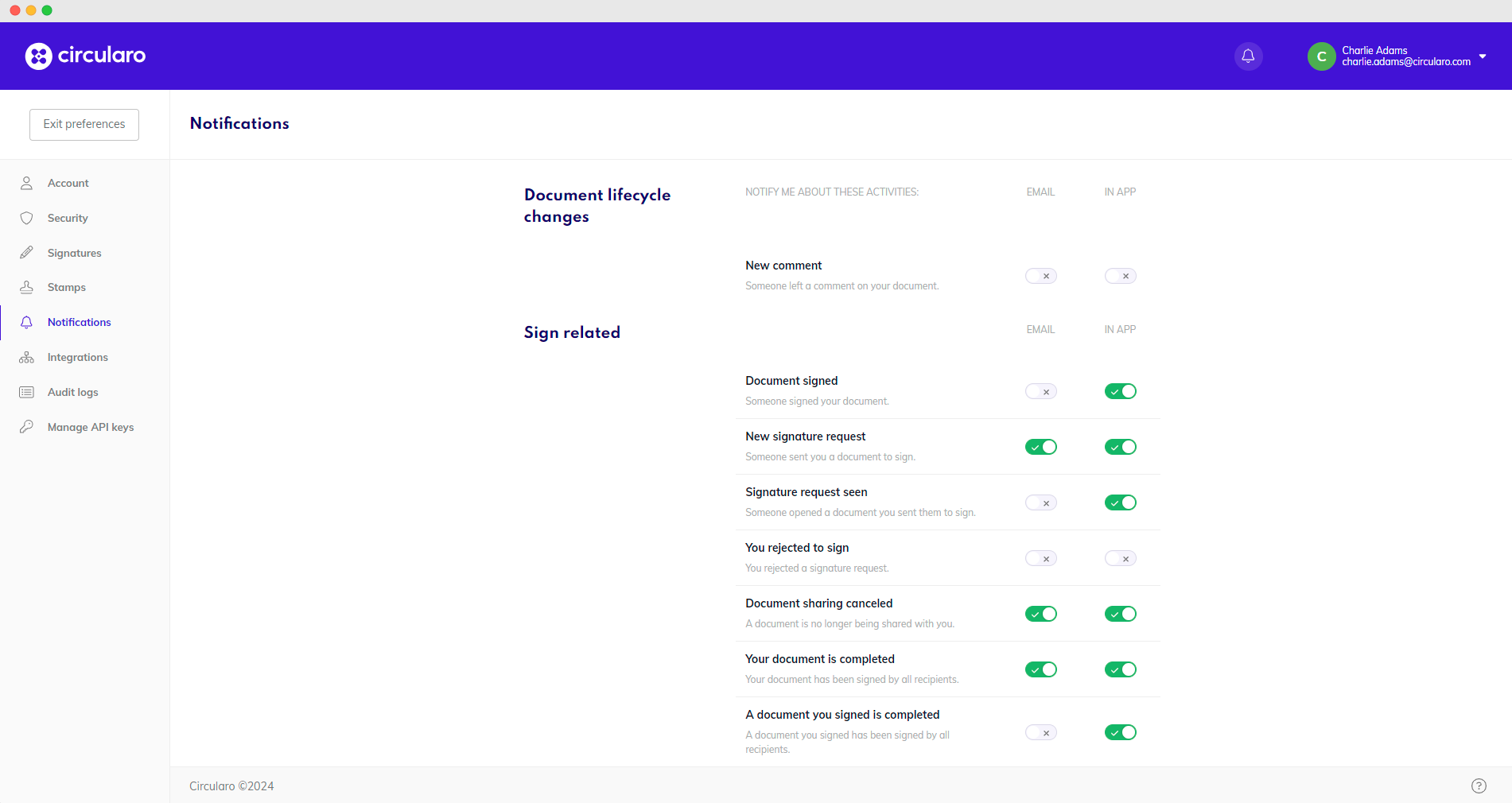The image size is (1512, 803).
Task: Select the Stamps icon in sidebar
Action: (26, 287)
